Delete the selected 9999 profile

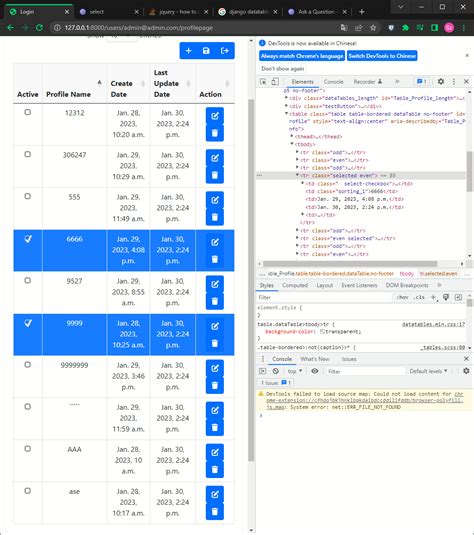click(215, 343)
